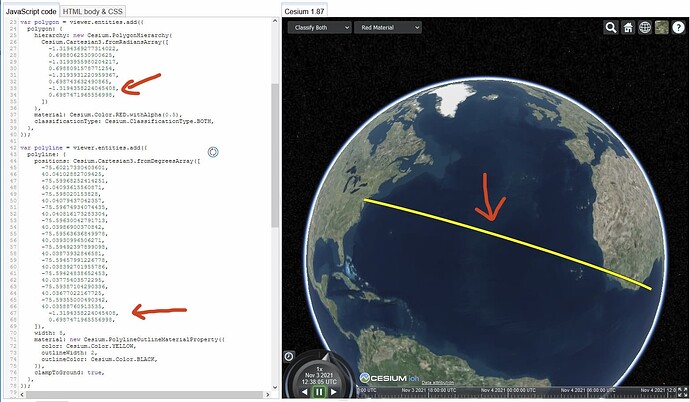
Task: Play animation in reverse
Action: [x=305, y=392]
